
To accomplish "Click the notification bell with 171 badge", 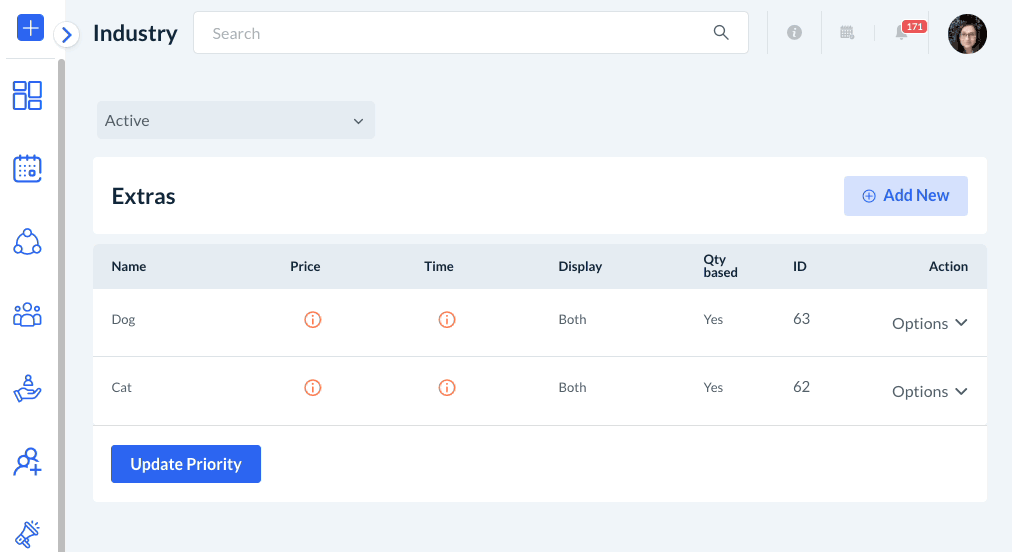I will point(902,33).
